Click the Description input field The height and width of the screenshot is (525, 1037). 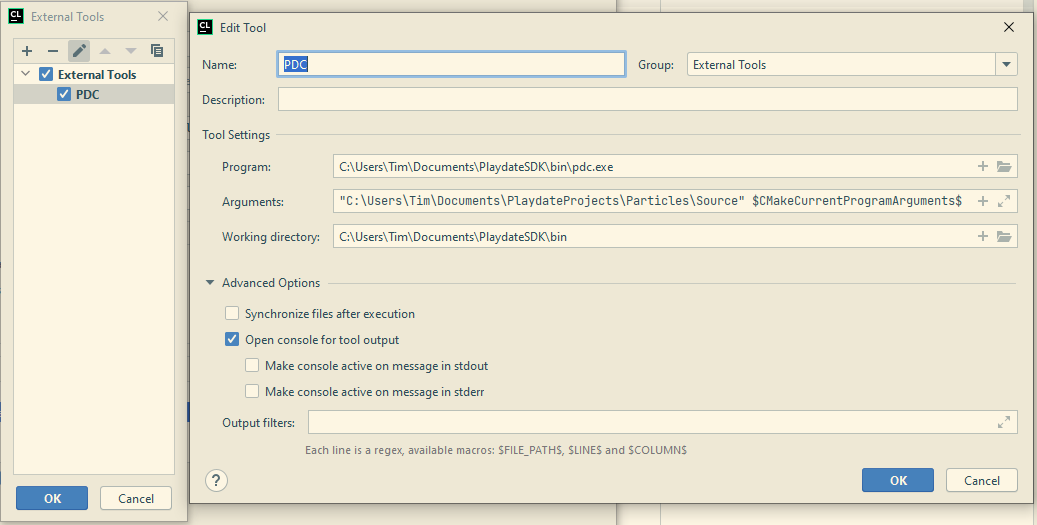coord(647,99)
